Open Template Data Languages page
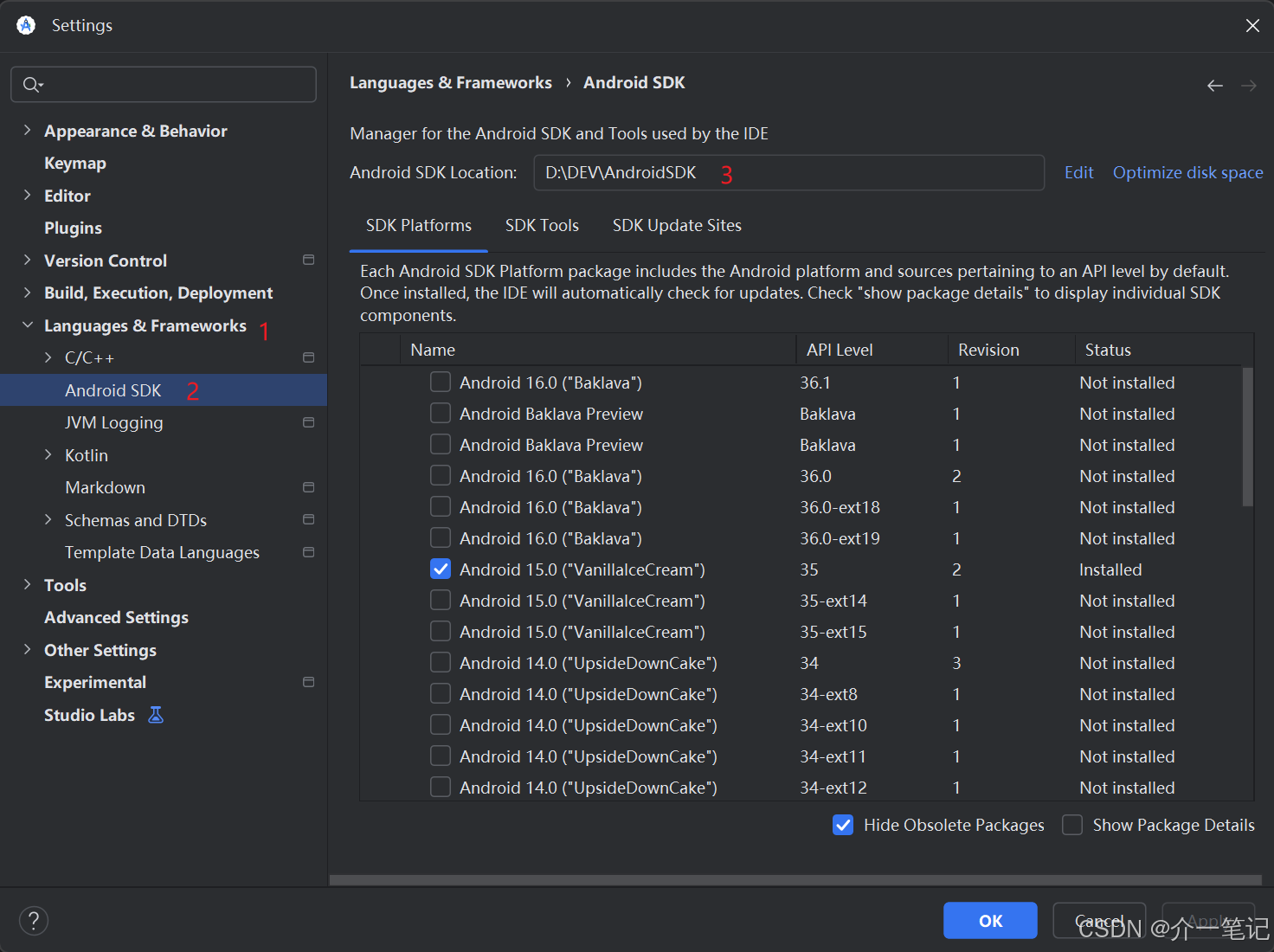The width and height of the screenshot is (1274, 952). [162, 552]
